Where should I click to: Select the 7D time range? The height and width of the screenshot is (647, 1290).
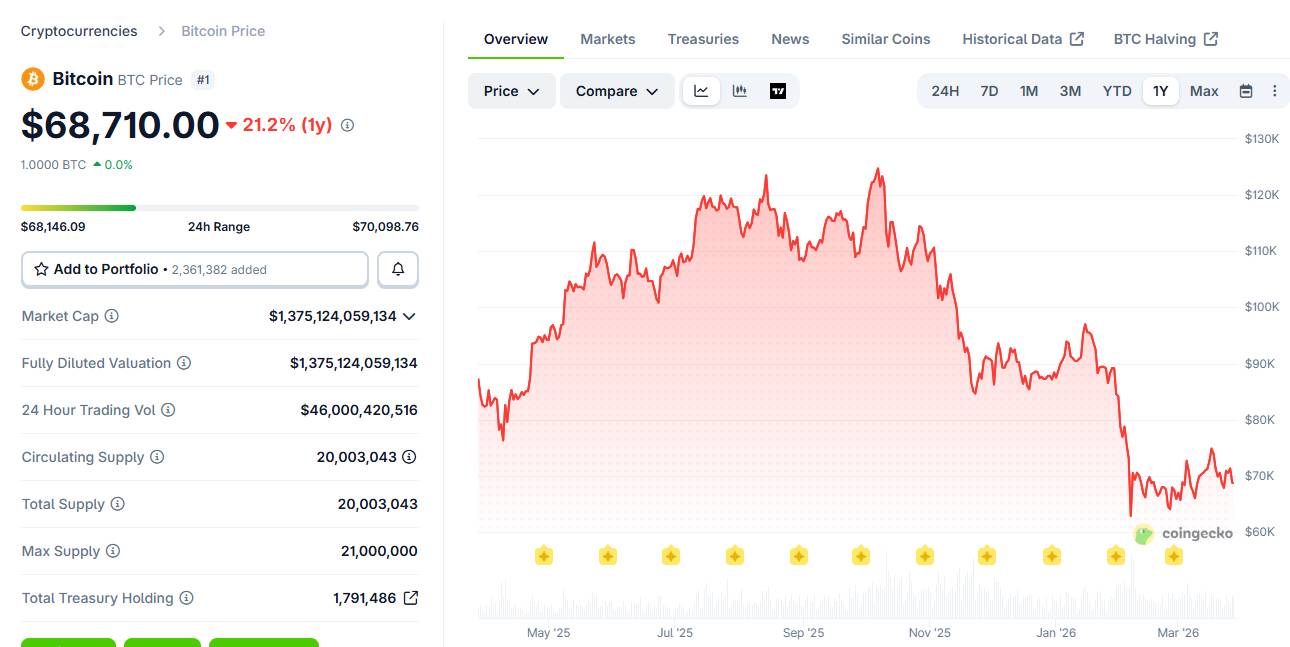[x=989, y=91]
